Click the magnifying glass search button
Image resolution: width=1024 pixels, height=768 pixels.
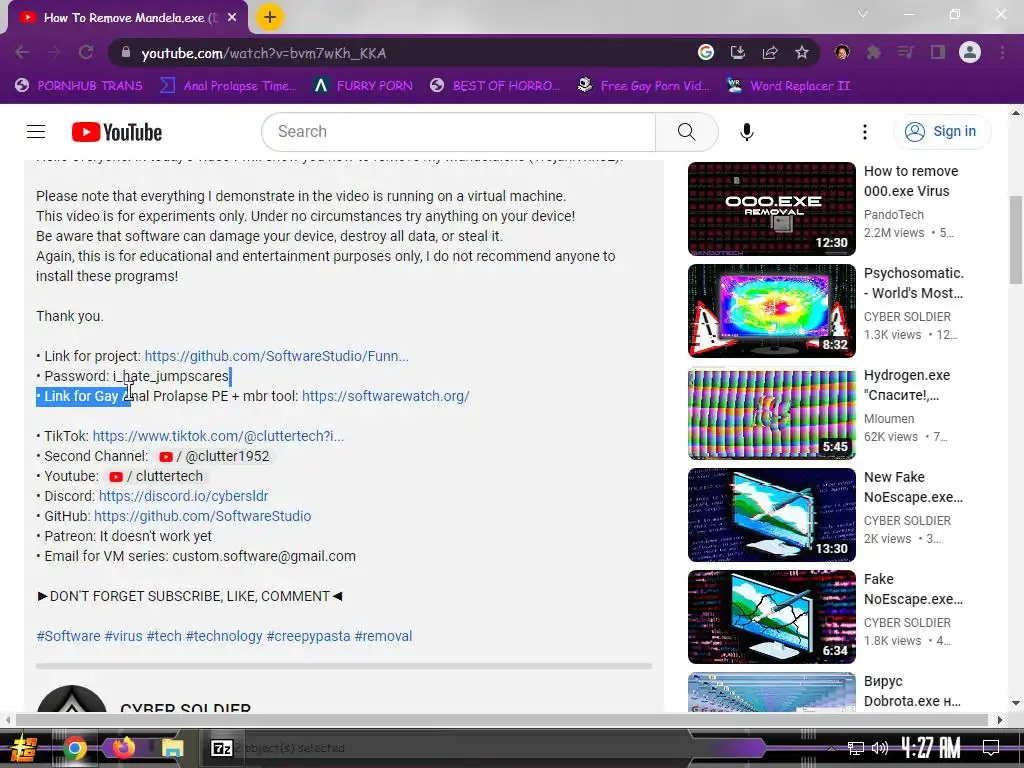pyautogui.click(x=686, y=132)
